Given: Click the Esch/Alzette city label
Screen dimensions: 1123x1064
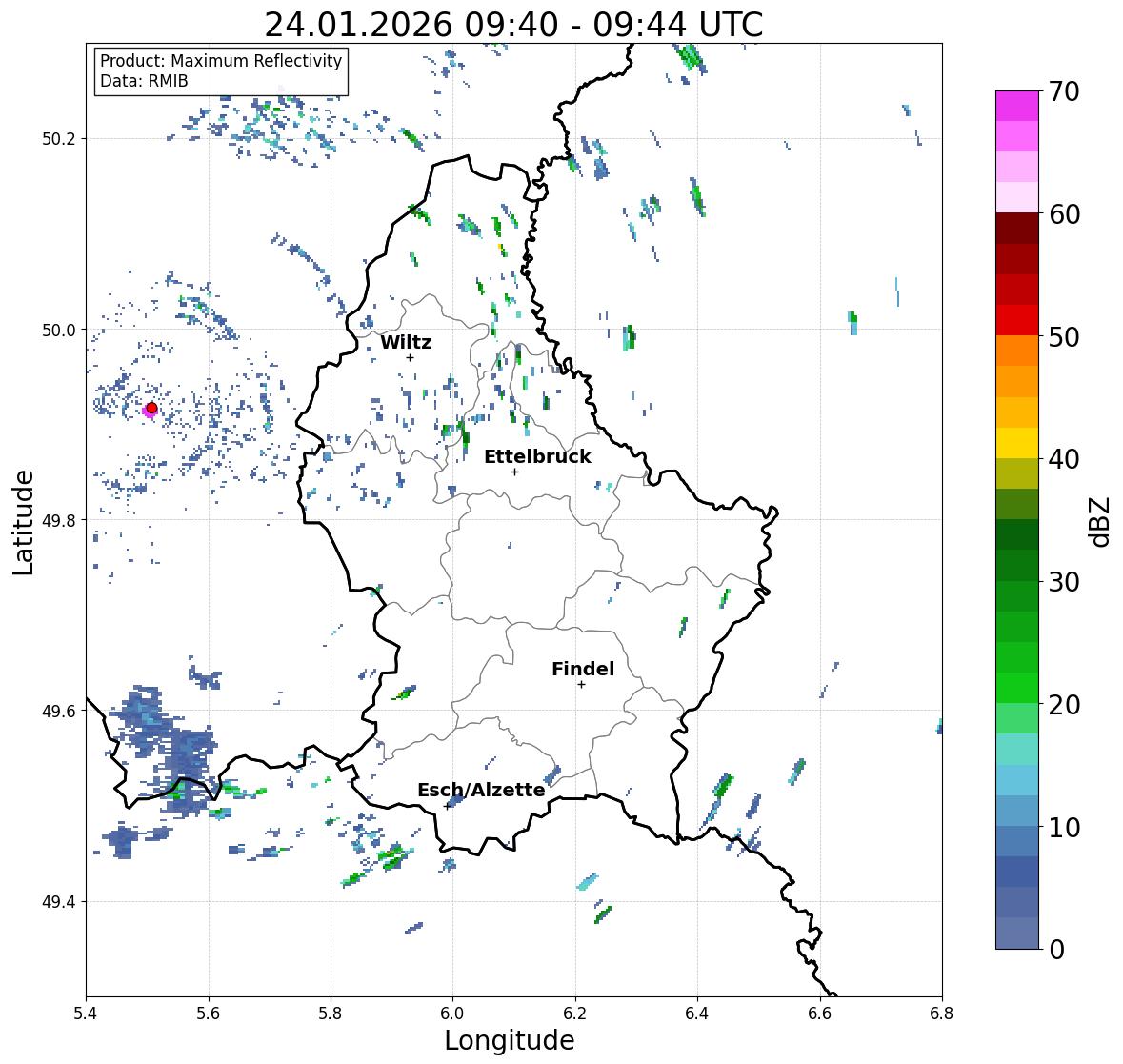Looking at the screenshot, I should coord(481,790).
